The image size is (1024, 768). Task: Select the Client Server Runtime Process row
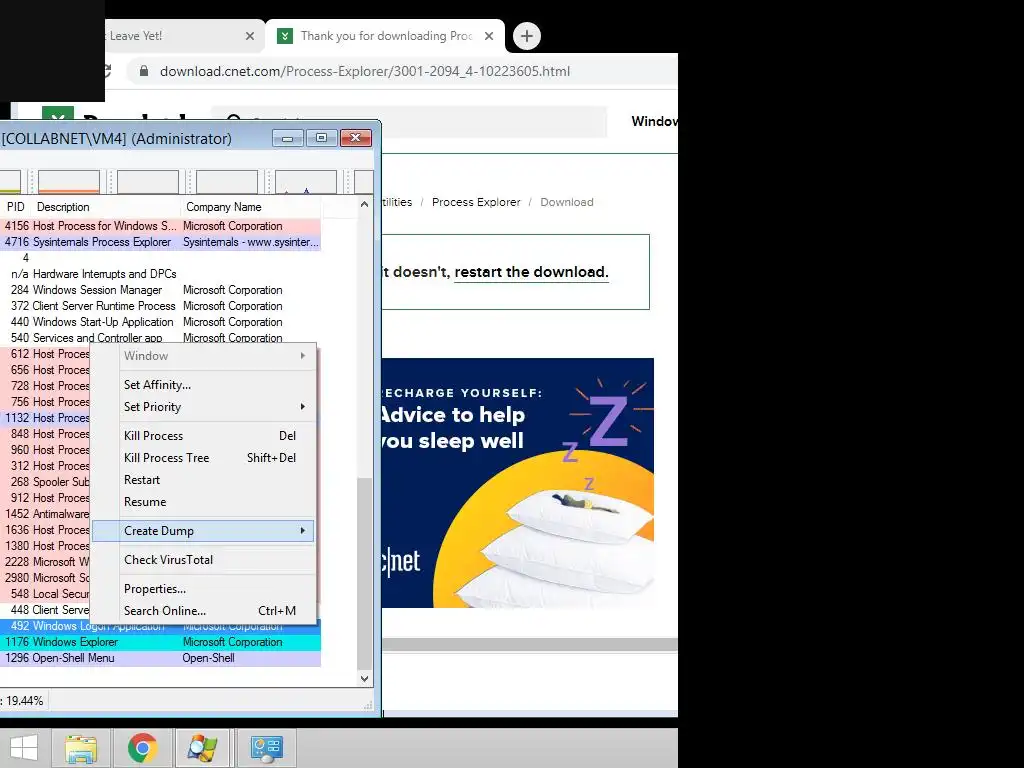pyautogui.click(x=160, y=306)
